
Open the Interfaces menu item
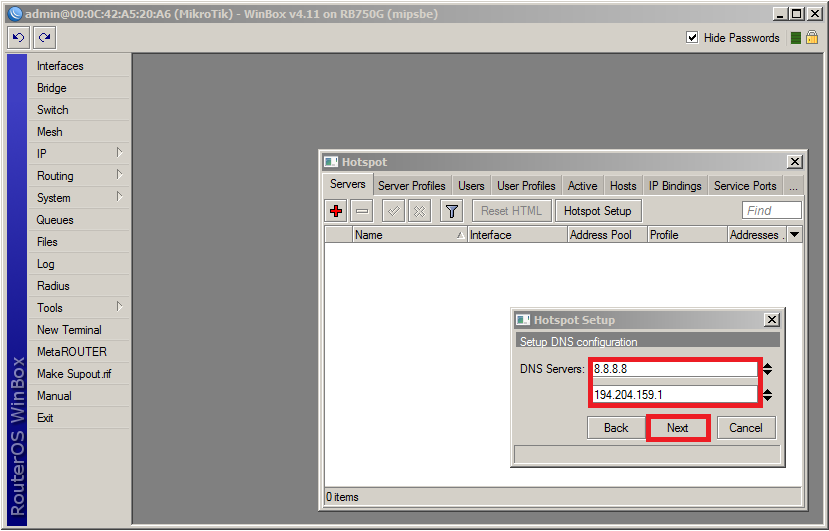60,66
